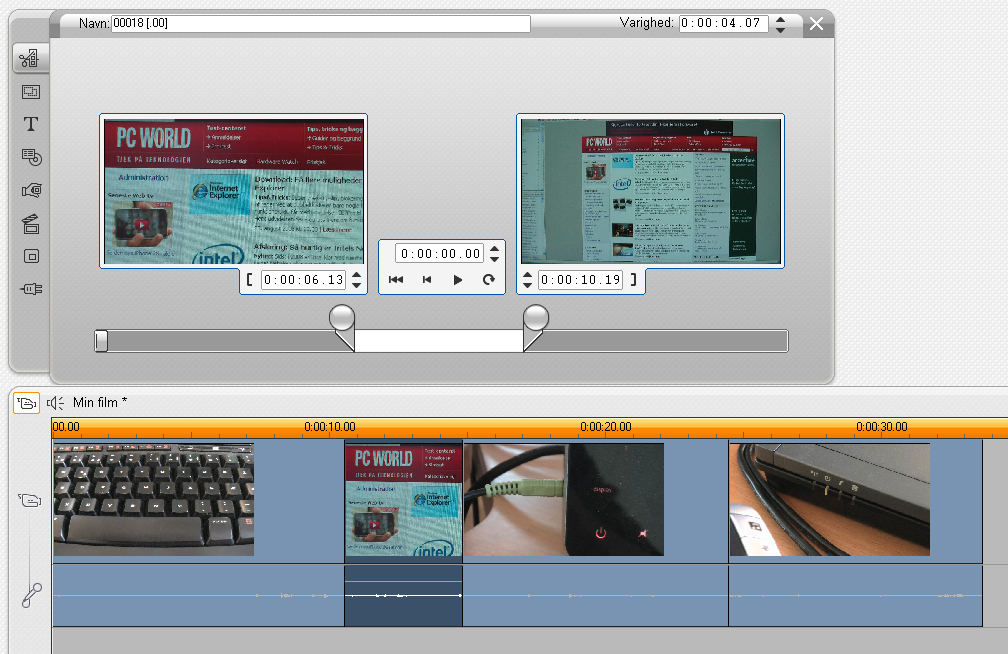Select the frame grabber camera tool
This screenshot has height=654, width=1008.
[x=30, y=190]
